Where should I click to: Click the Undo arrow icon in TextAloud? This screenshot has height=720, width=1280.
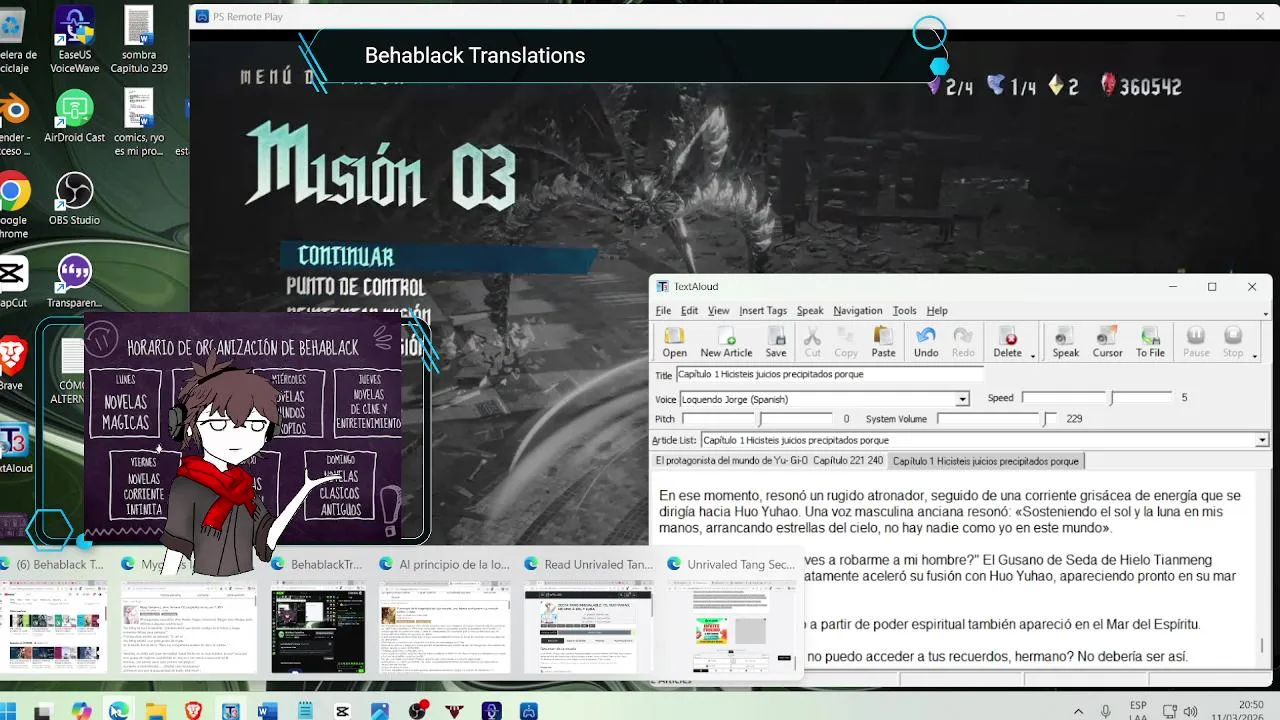point(926,341)
